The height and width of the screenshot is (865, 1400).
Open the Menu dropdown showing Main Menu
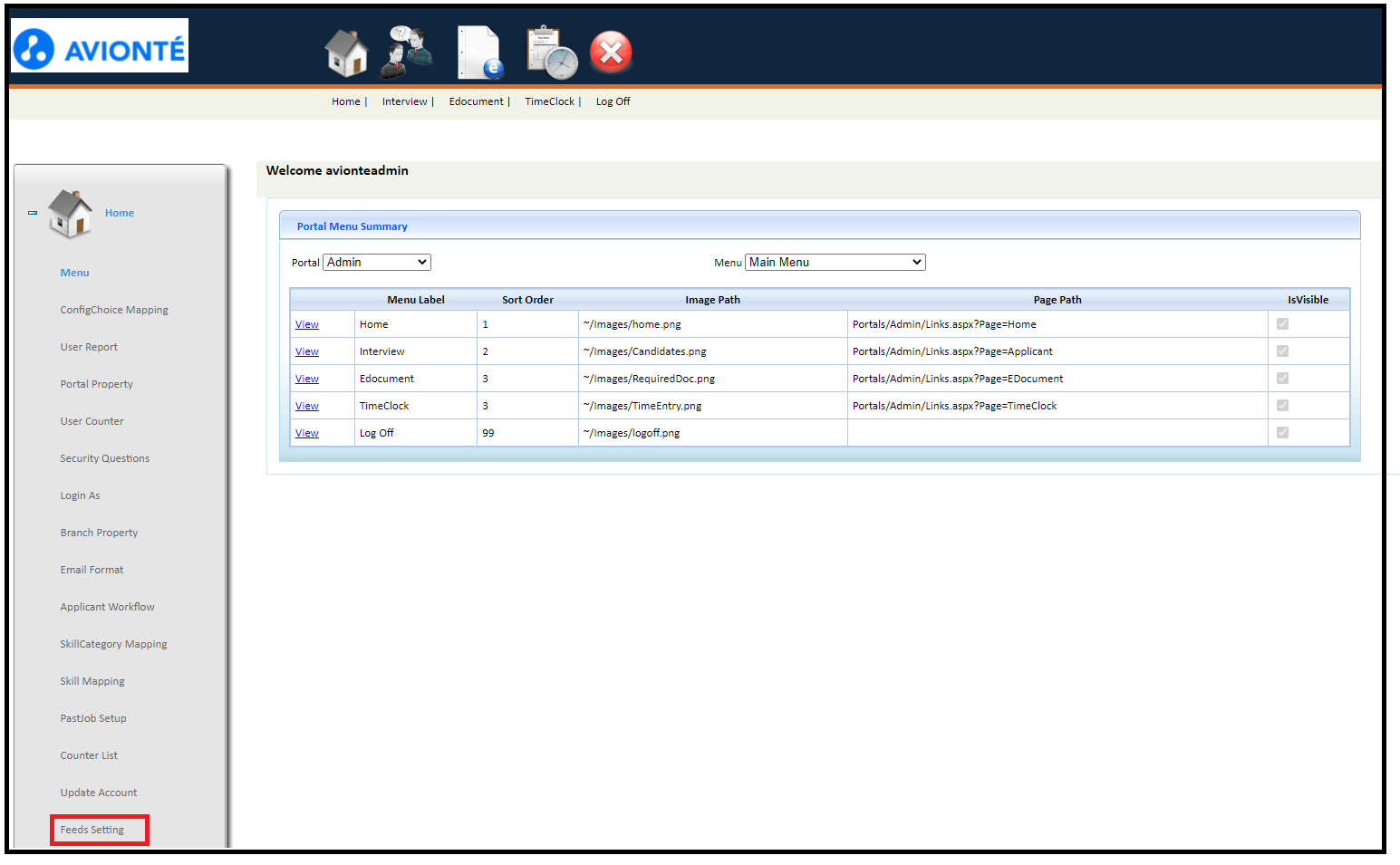[835, 262]
